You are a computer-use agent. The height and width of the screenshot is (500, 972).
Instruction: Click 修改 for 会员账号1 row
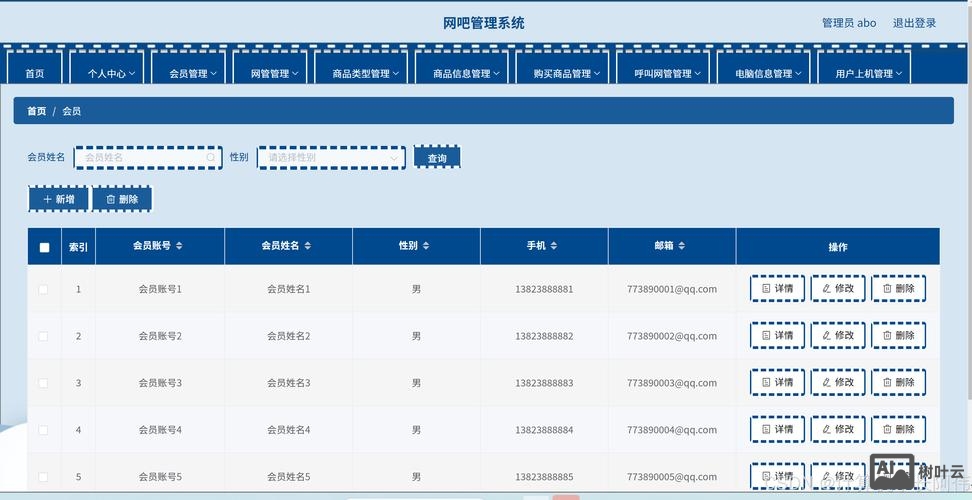838,289
